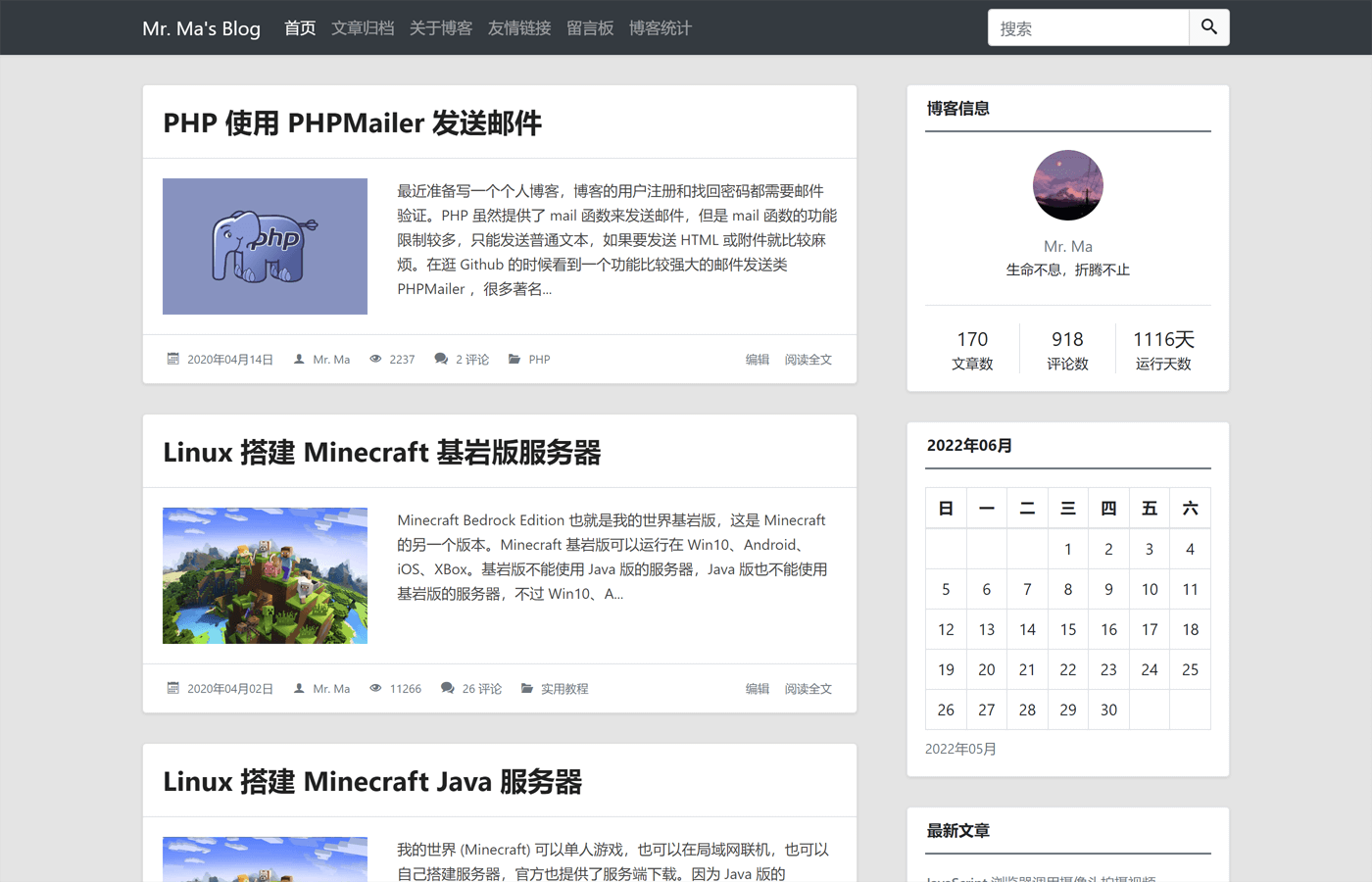Select day 15 in the calendar
1372x882 pixels.
[1067, 629]
